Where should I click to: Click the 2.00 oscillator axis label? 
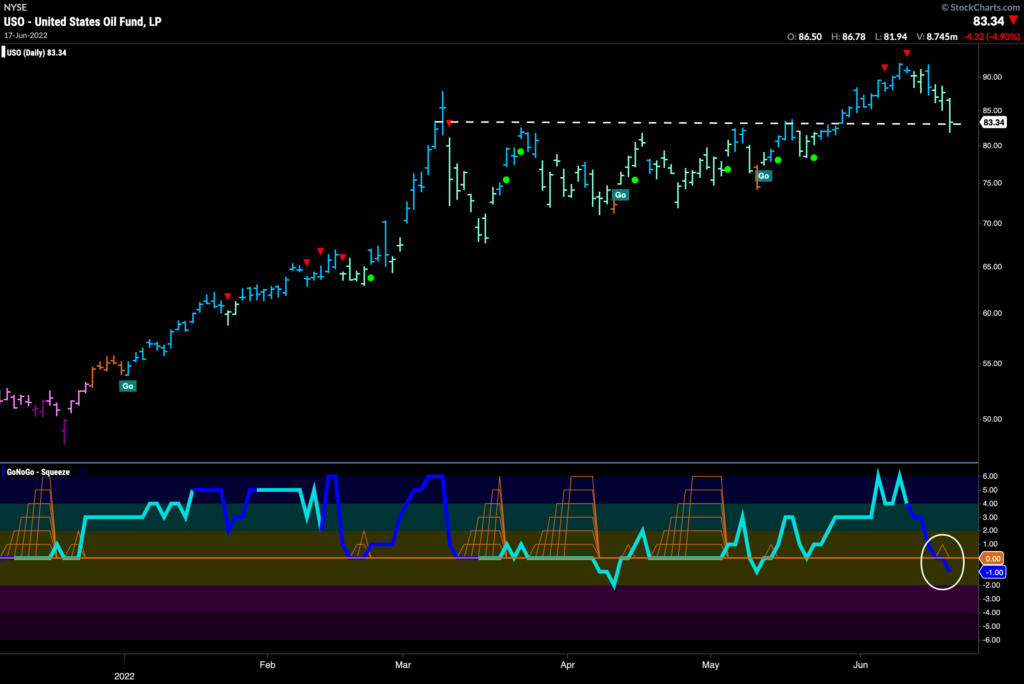point(990,530)
